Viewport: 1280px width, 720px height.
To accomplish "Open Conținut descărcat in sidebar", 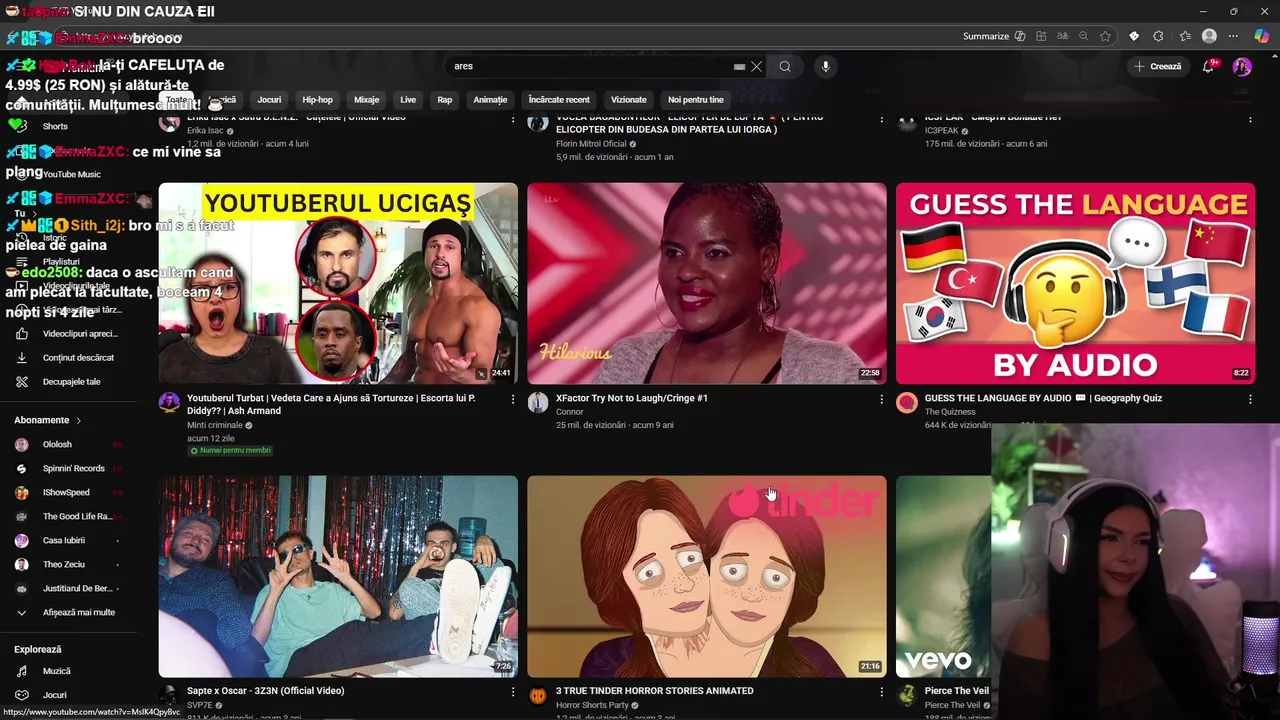I will 69,358.
